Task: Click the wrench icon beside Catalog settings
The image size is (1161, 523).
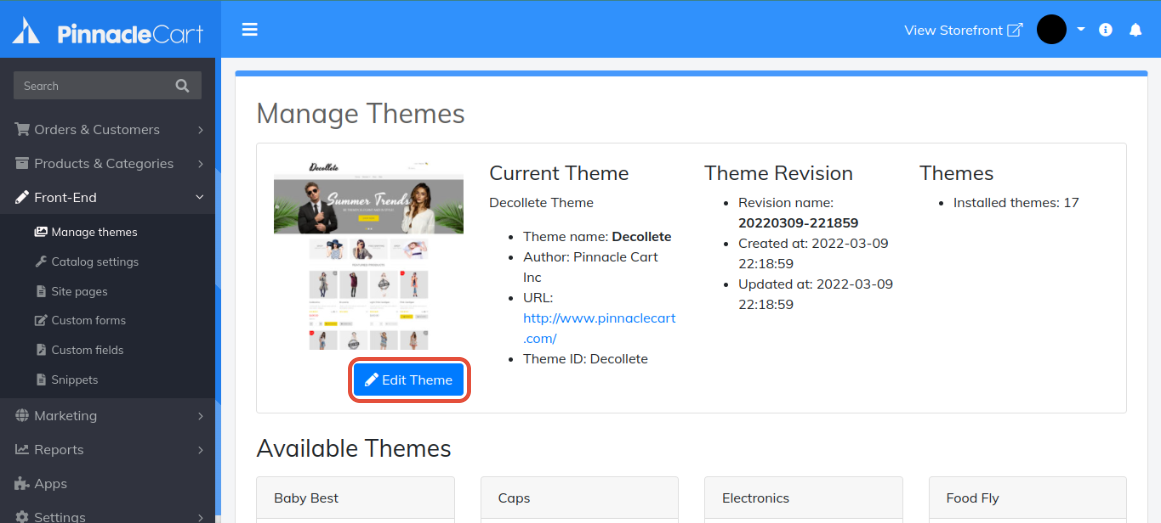Action: pyautogui.click(x=41, y=262)
